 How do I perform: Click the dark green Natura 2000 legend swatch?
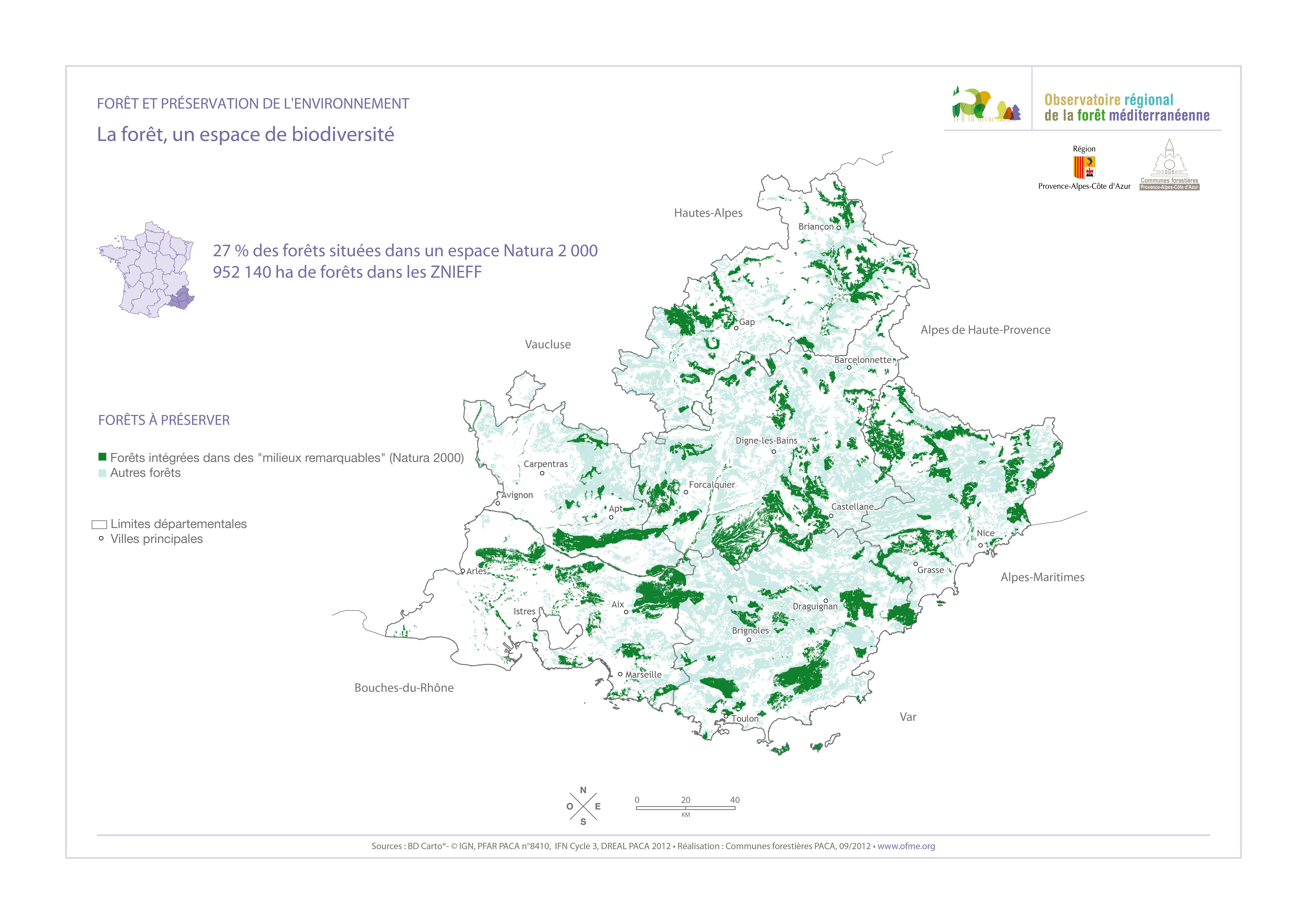coord(102,457)
